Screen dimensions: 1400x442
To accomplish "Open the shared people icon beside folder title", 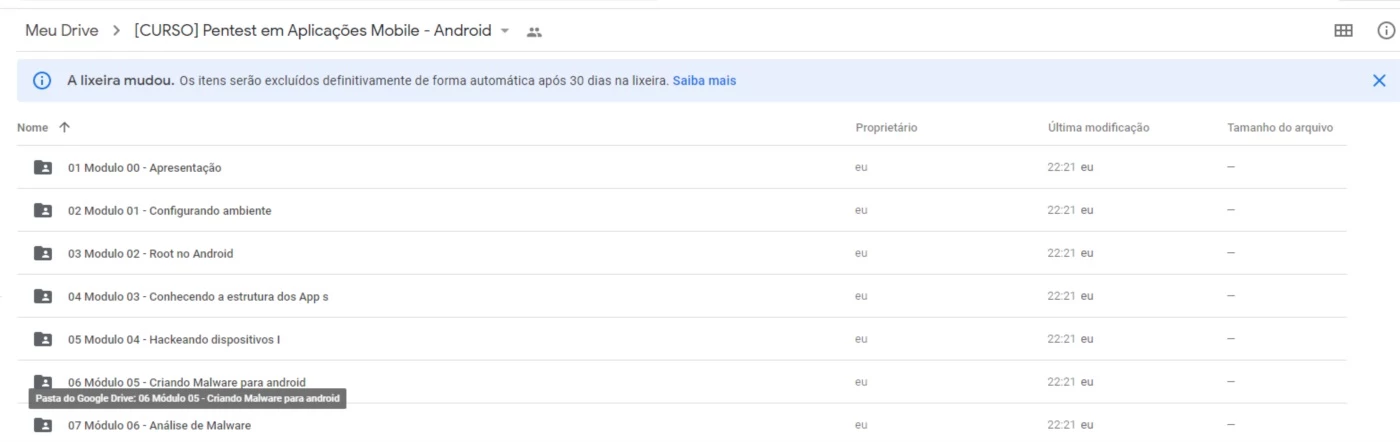I will click(x=534, y=32).
